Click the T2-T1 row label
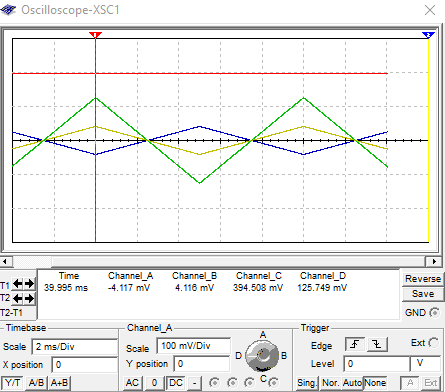This screenshot has width=445, height=392. (11, 313)
